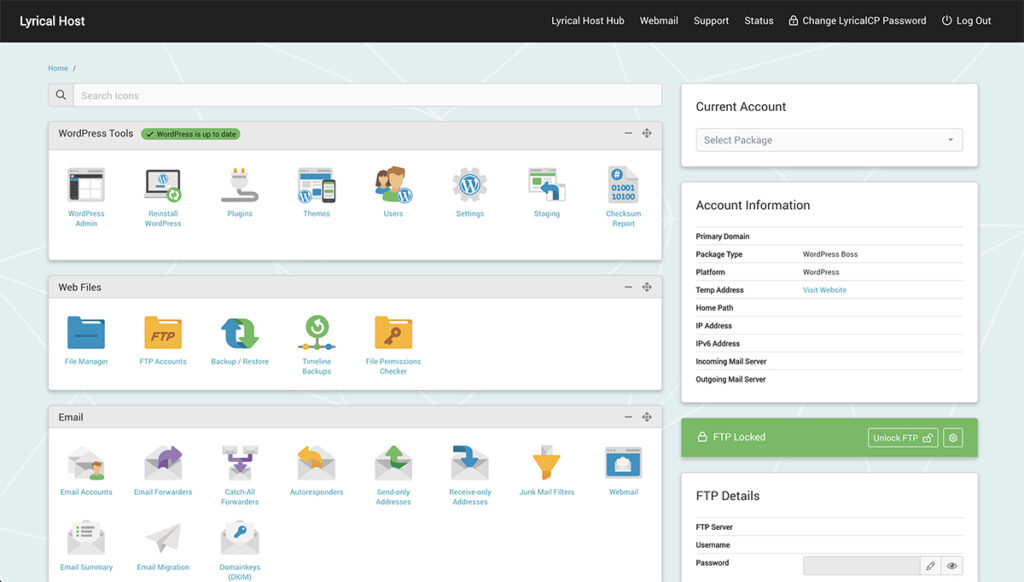The height and width of the screenshot is (582, 1024).
Task: Open Send-only Addresses icon
Action: pyautogui.click(x=393, y=464)
